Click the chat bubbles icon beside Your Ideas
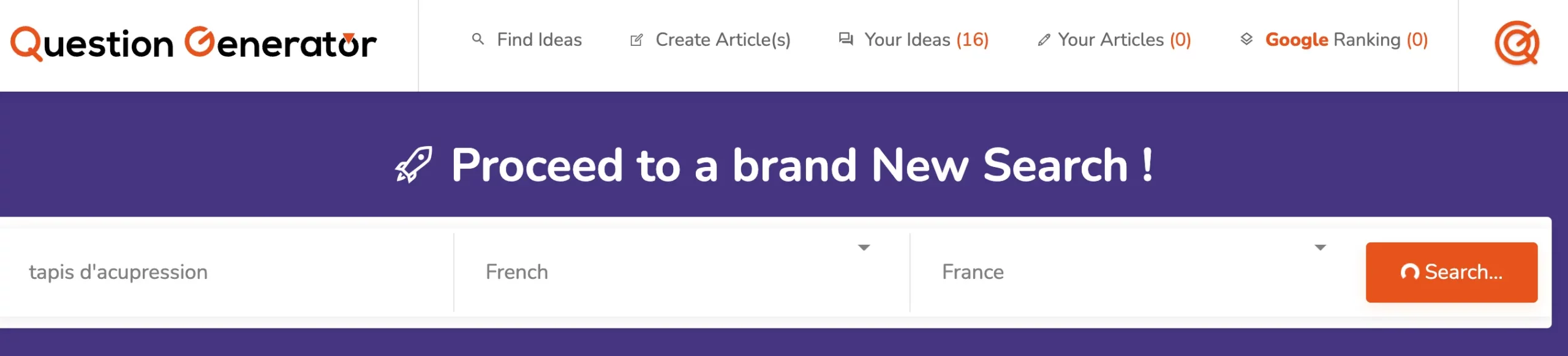This screenshot has height=356, width=1568. [846, 40]
